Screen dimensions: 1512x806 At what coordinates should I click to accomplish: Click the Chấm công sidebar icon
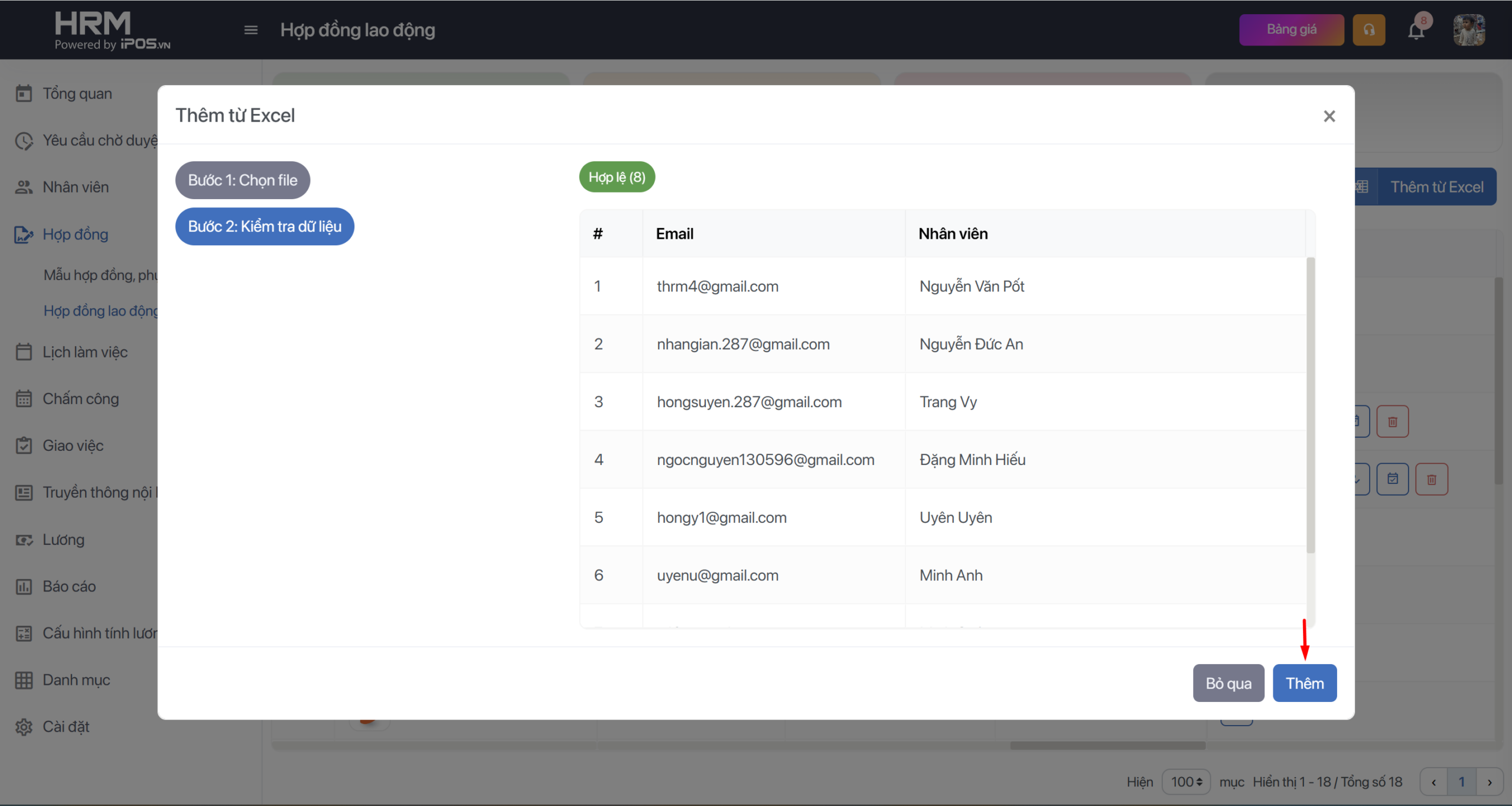24,399
